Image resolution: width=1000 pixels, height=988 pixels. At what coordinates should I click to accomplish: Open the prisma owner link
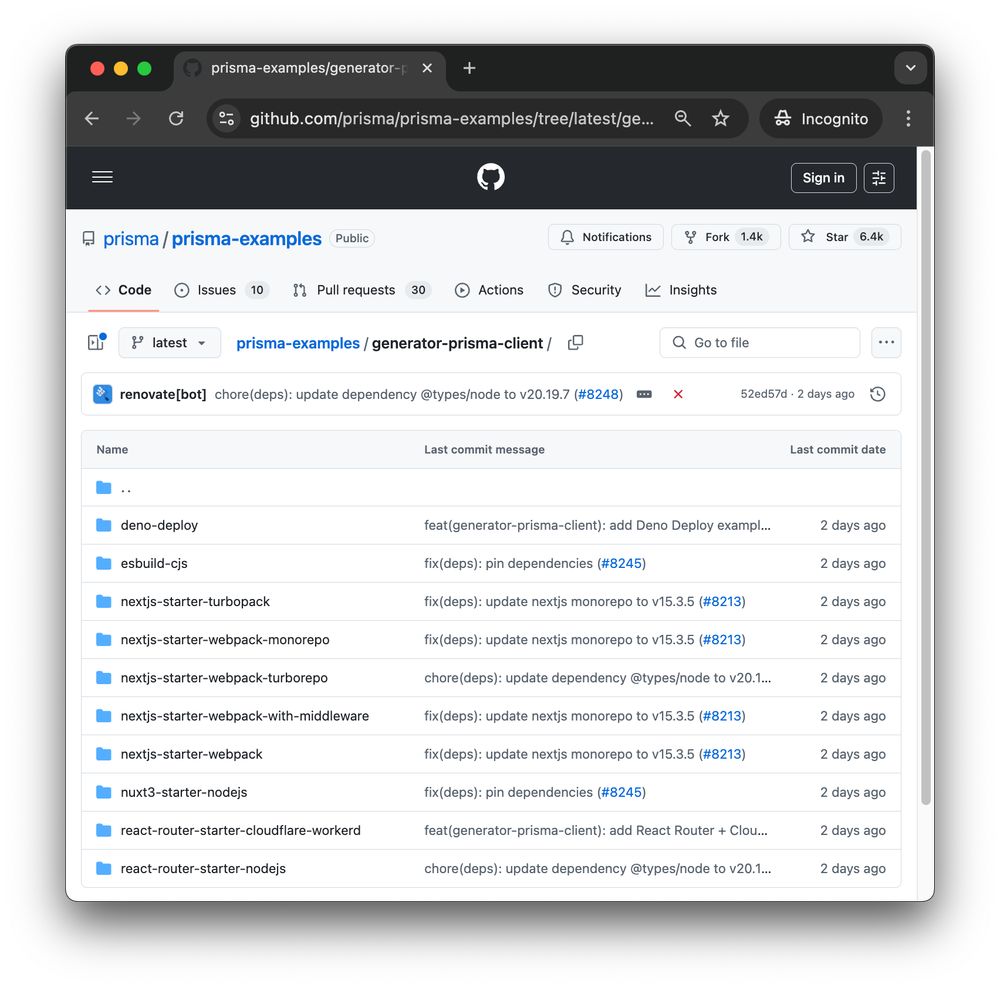point(131,239)
